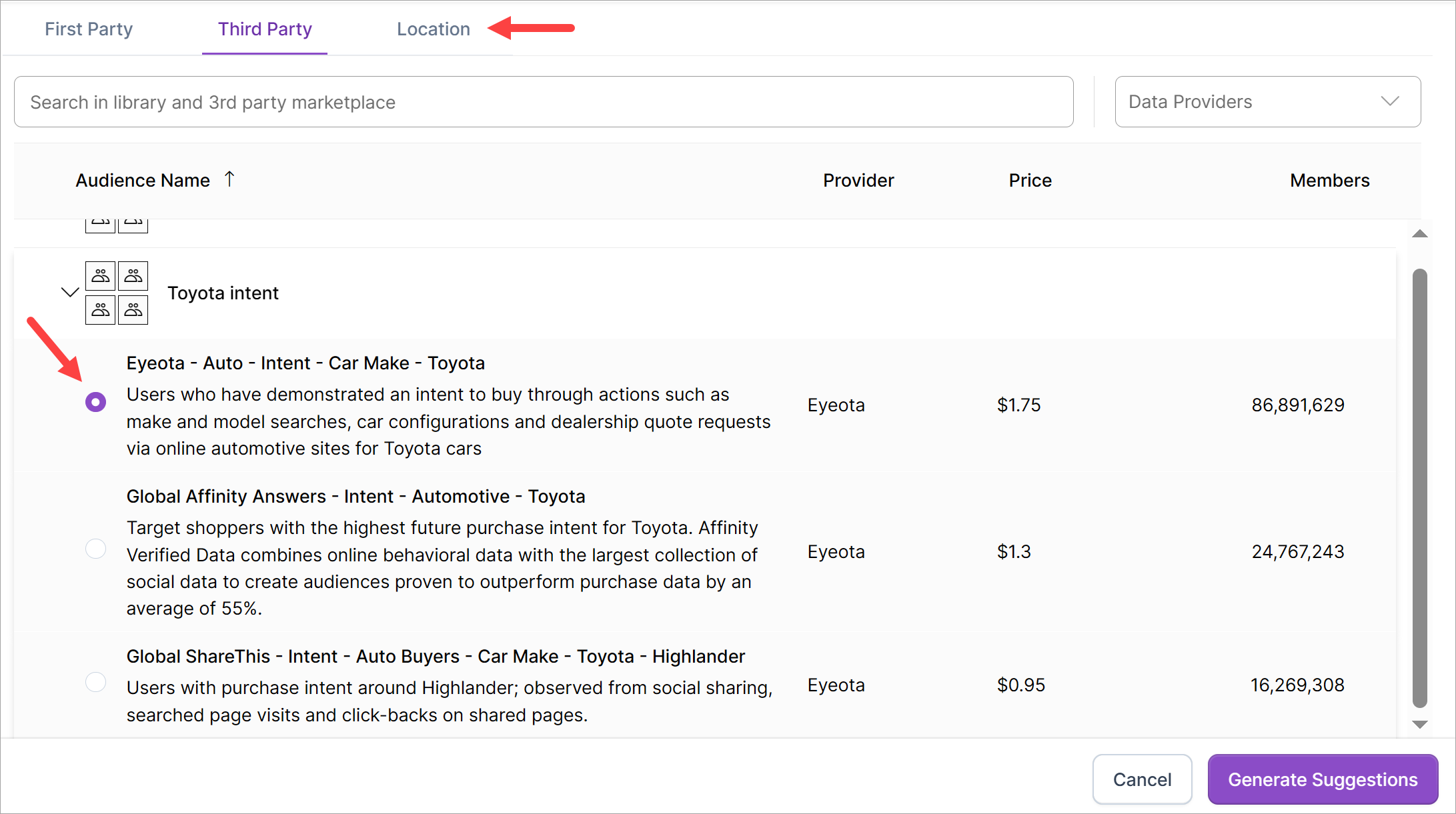Screen dimensions: 1456x814
Task: Switch to the Location tab
Action: pyautogui.click(x=434, y=29)
